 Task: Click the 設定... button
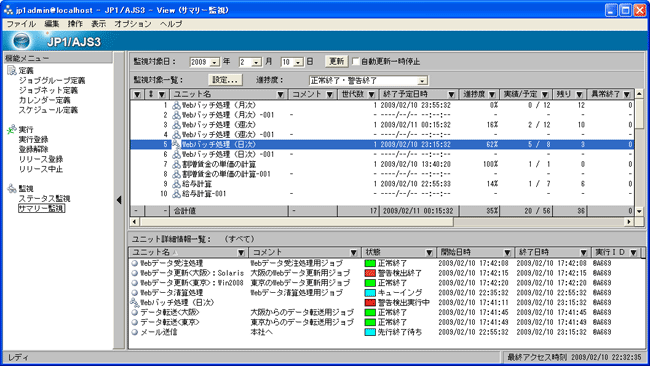(225, 80)
